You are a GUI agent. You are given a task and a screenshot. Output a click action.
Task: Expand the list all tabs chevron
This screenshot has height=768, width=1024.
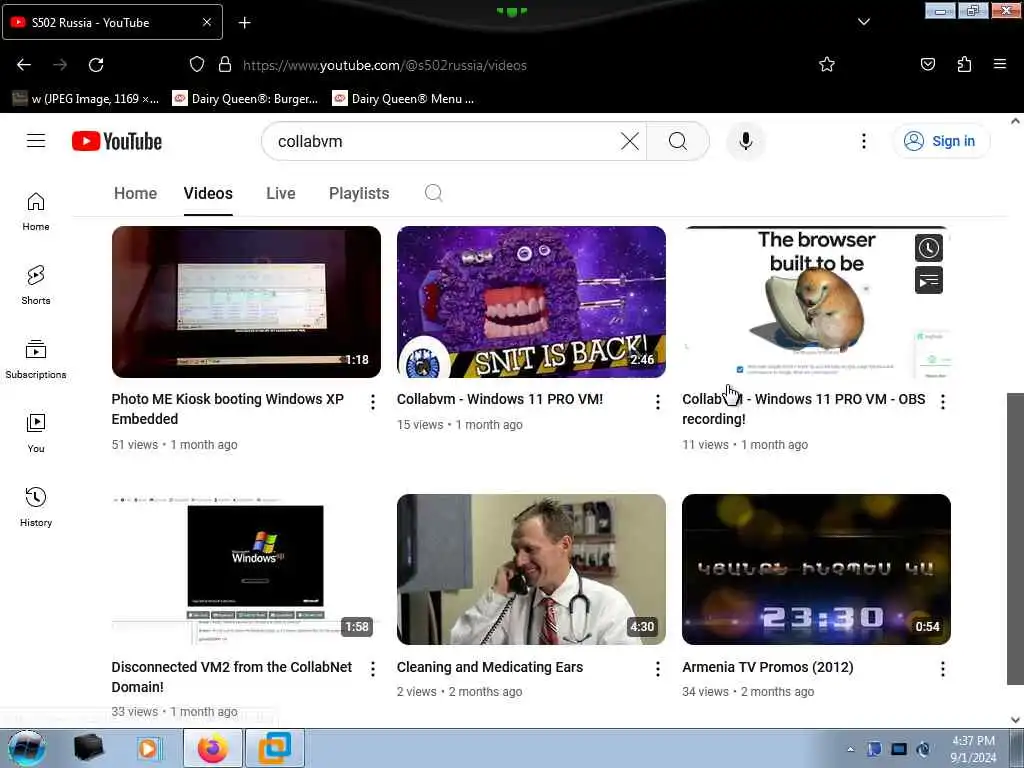pyautogui.click(x=863, y=22)
